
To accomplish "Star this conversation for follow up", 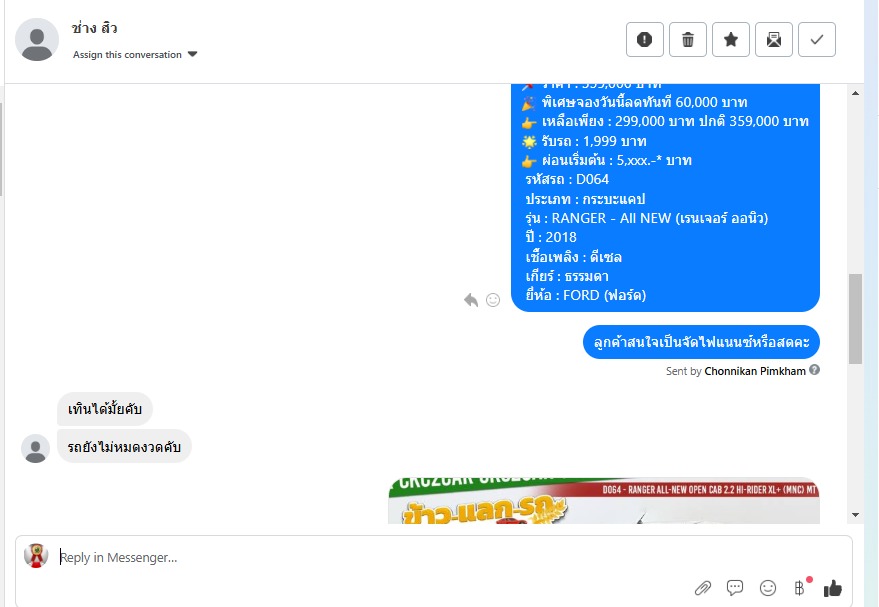I will [731, 40].
